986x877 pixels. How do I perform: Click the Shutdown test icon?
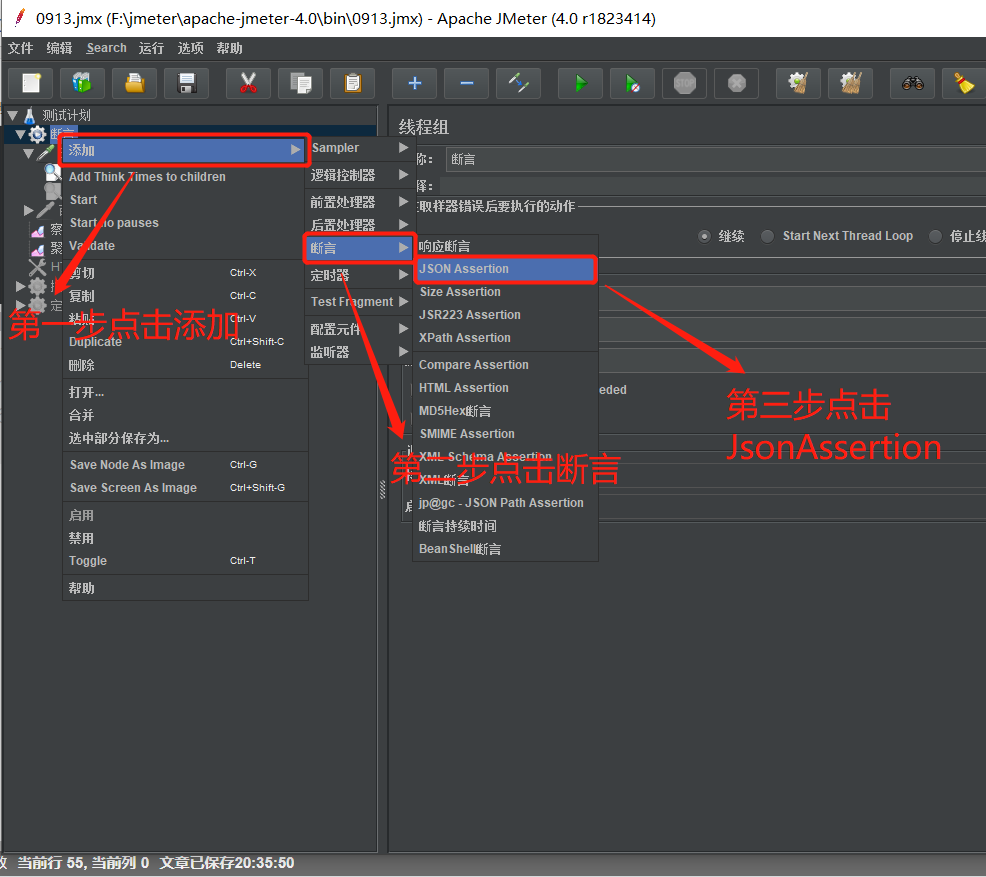[x=737, y=83]
